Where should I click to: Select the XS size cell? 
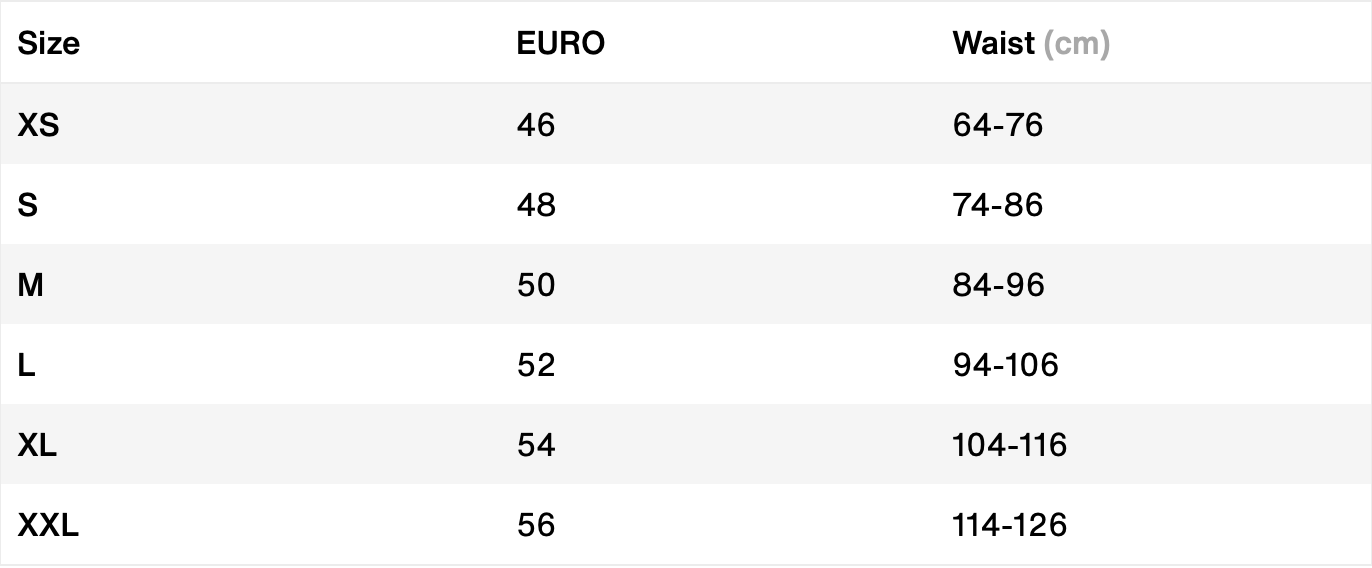[x=38, y=125]
